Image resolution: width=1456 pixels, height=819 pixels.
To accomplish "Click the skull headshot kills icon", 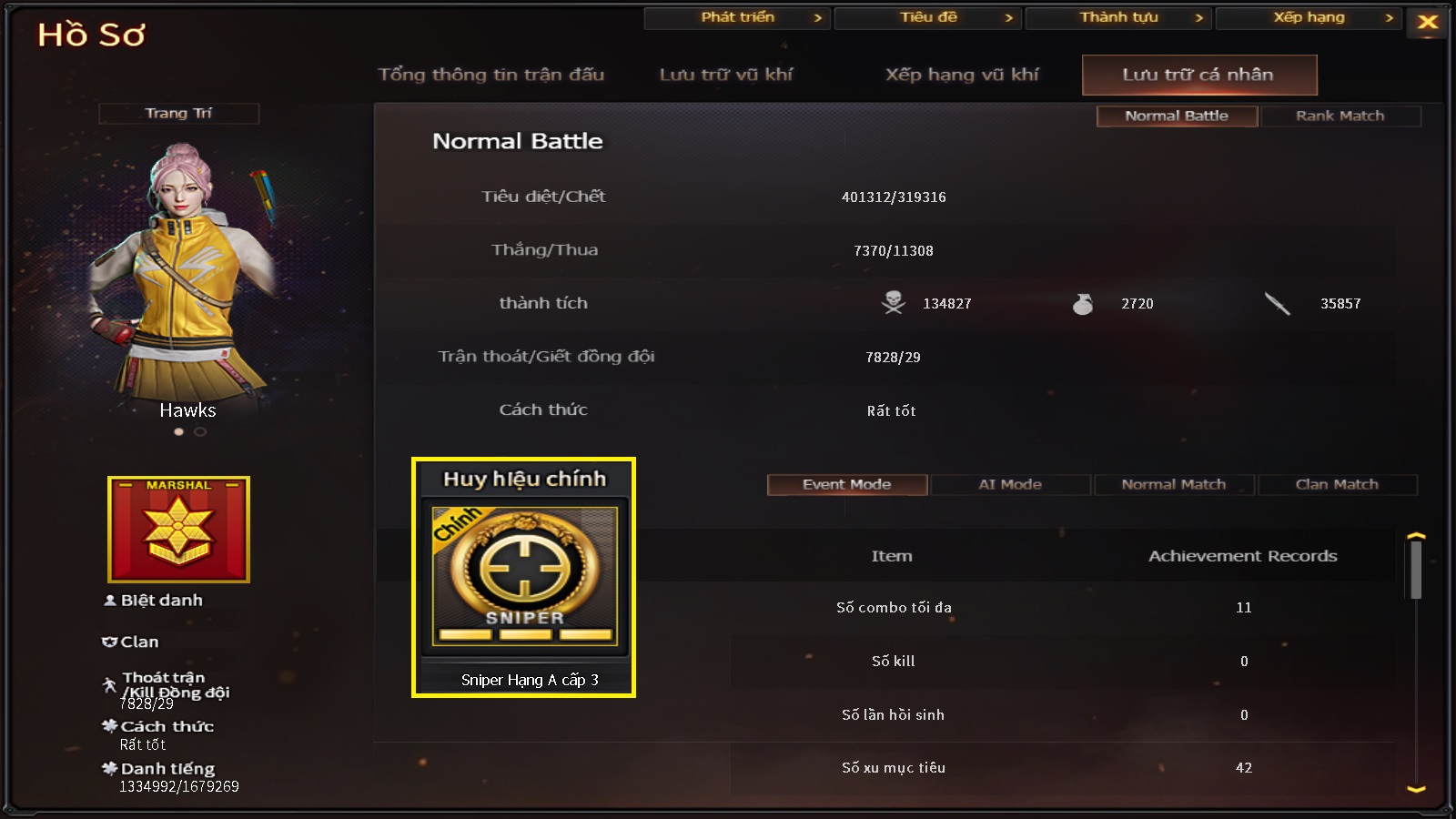I will pos(894,303).
